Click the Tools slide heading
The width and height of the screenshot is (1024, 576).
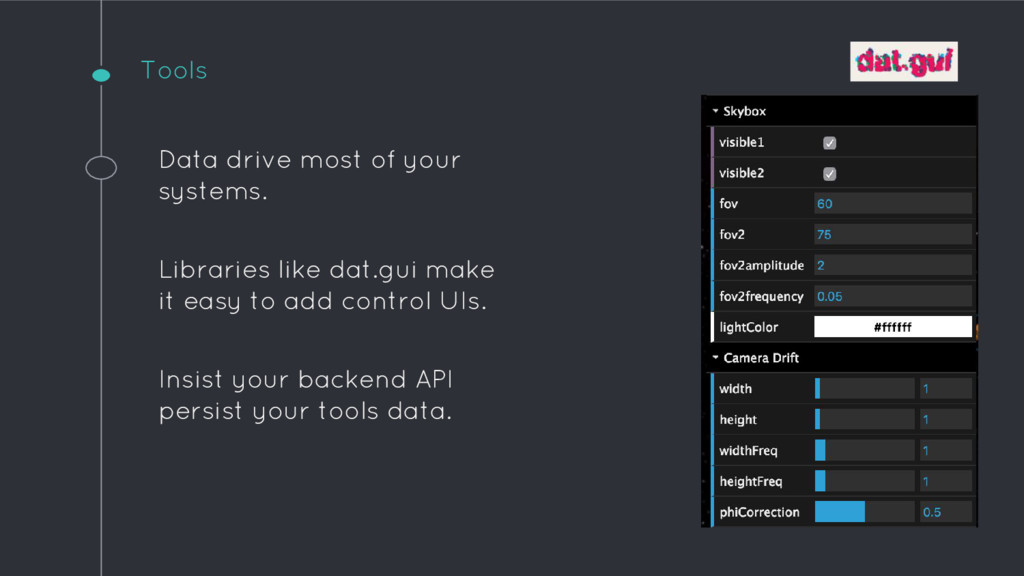(x=174, y=71)
